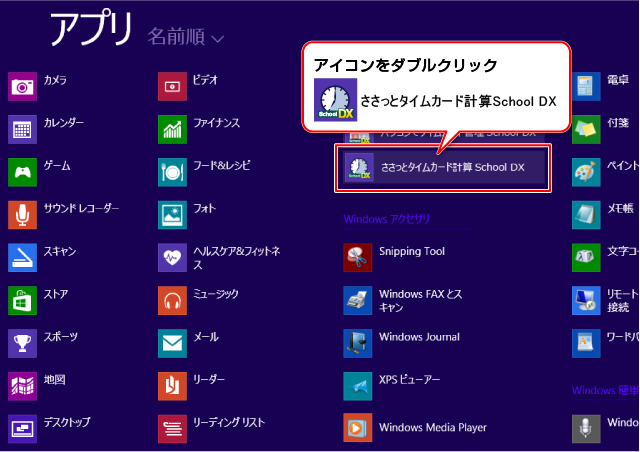Screen dimensions: 640x452
Task: Click the XPS ビューアー label text
Action: tap(409, 380)
